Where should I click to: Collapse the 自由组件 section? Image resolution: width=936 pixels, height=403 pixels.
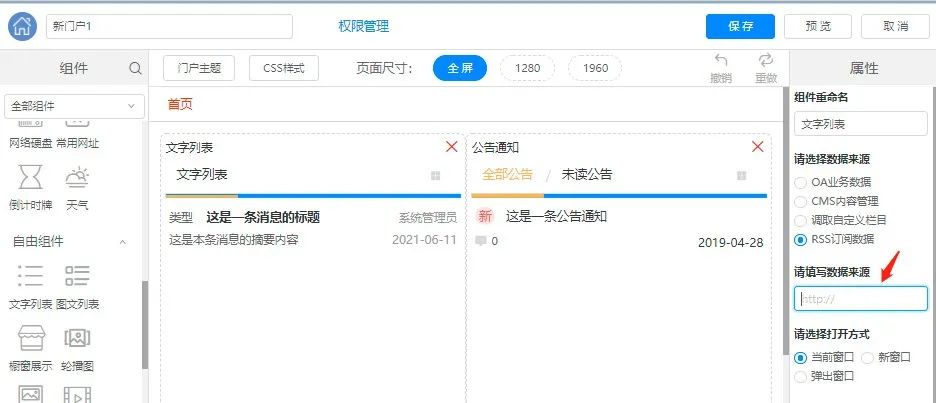(123, 242)
